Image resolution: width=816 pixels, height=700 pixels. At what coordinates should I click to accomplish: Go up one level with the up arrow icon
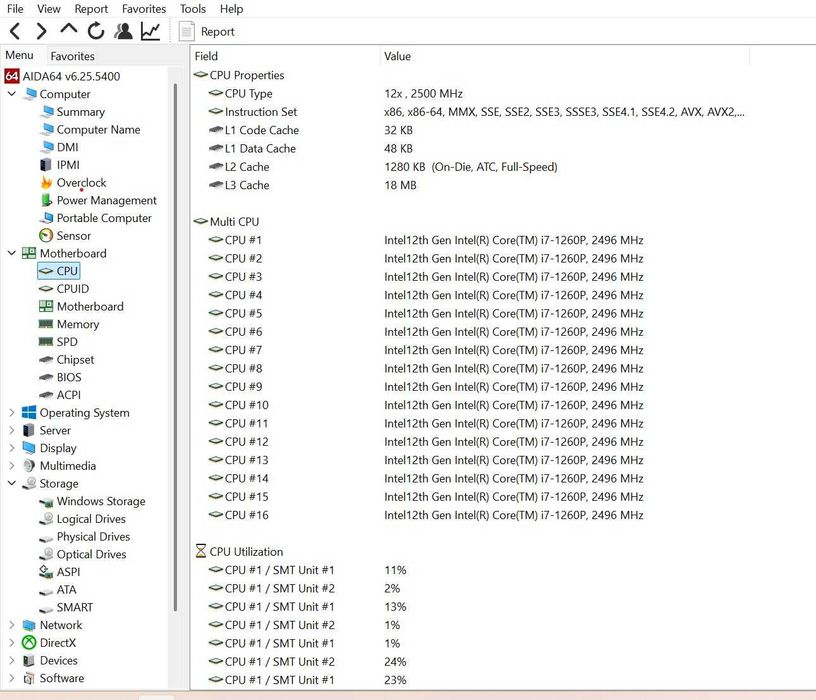click(x=69, y=29)
